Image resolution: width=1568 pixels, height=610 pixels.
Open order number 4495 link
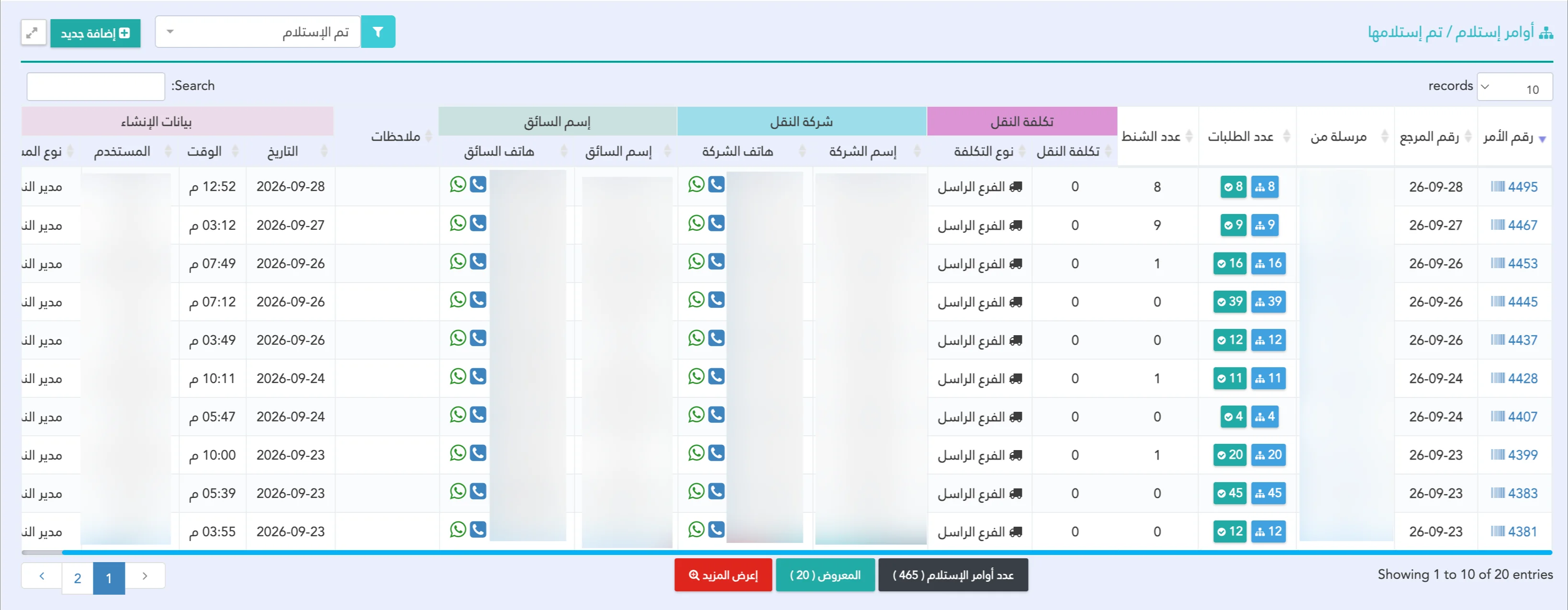(x=1522, y=187)
